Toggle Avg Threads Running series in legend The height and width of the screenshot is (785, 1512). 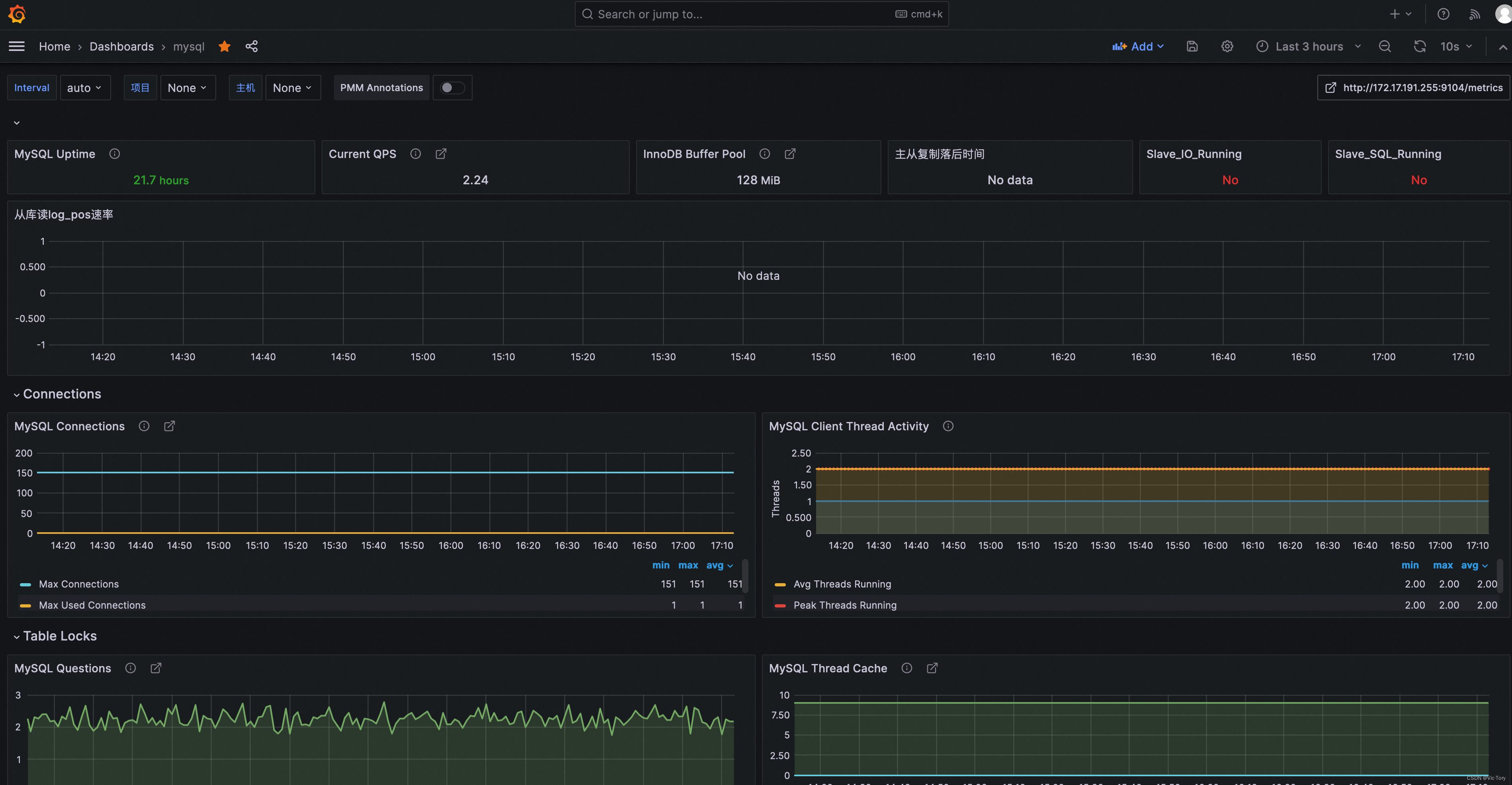(842, 584)
